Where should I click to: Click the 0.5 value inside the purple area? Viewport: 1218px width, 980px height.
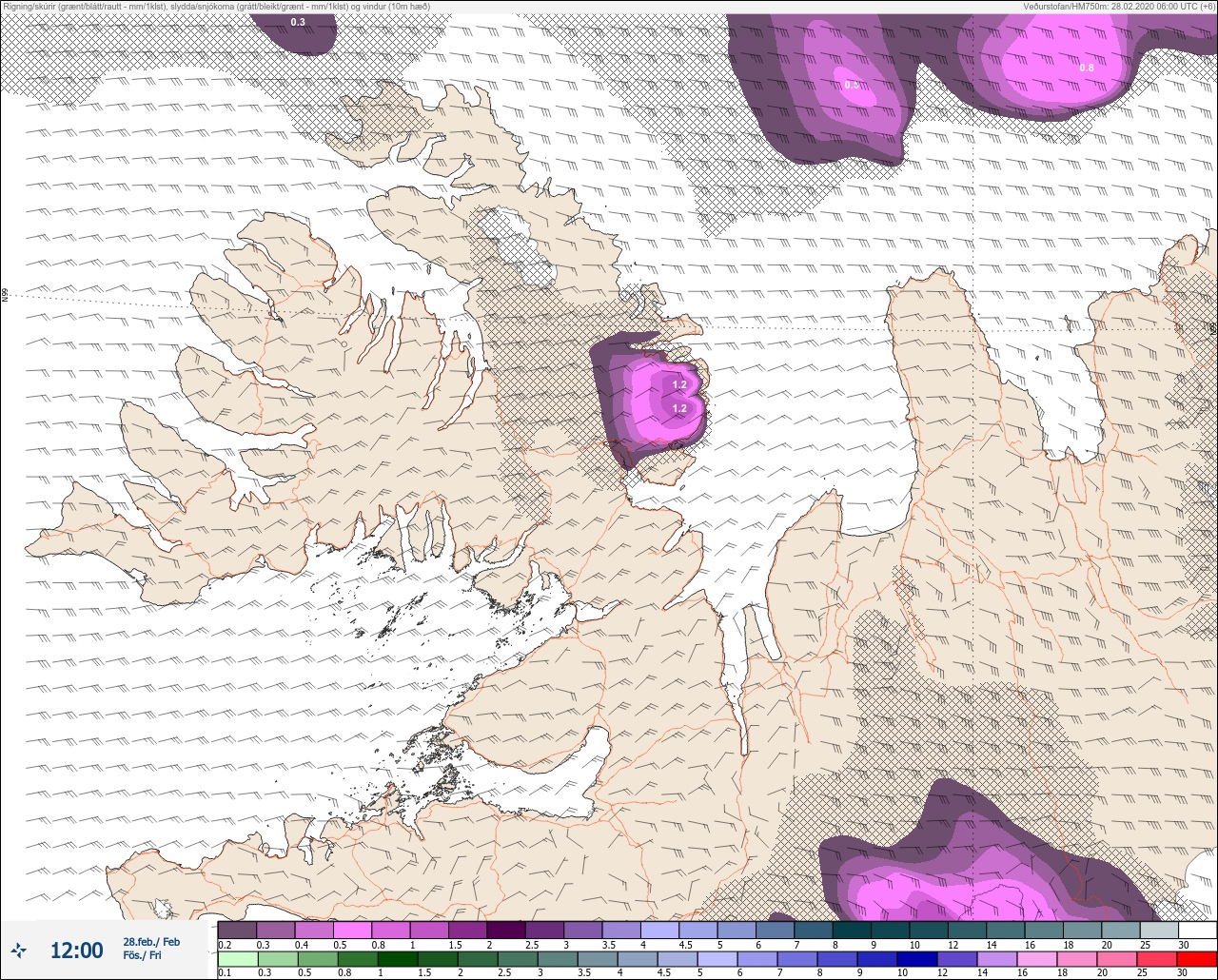coord(852,85)
